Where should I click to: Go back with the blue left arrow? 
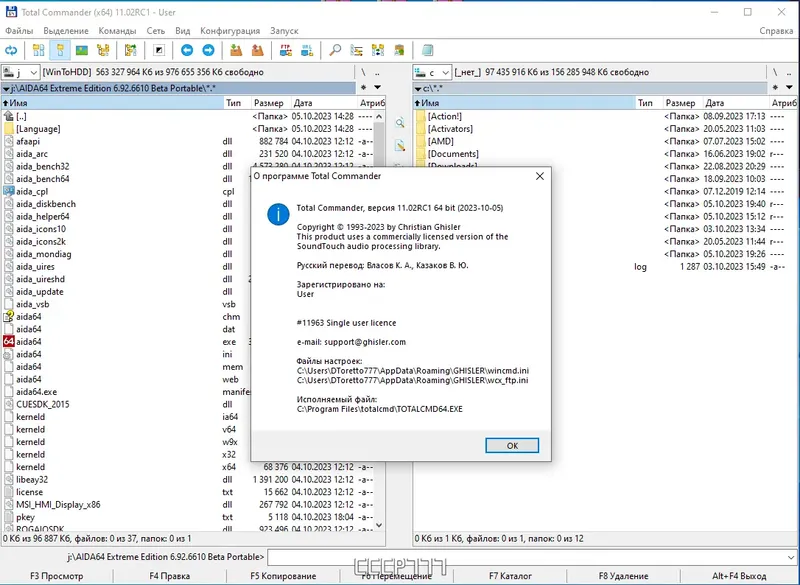coord(187,50)
